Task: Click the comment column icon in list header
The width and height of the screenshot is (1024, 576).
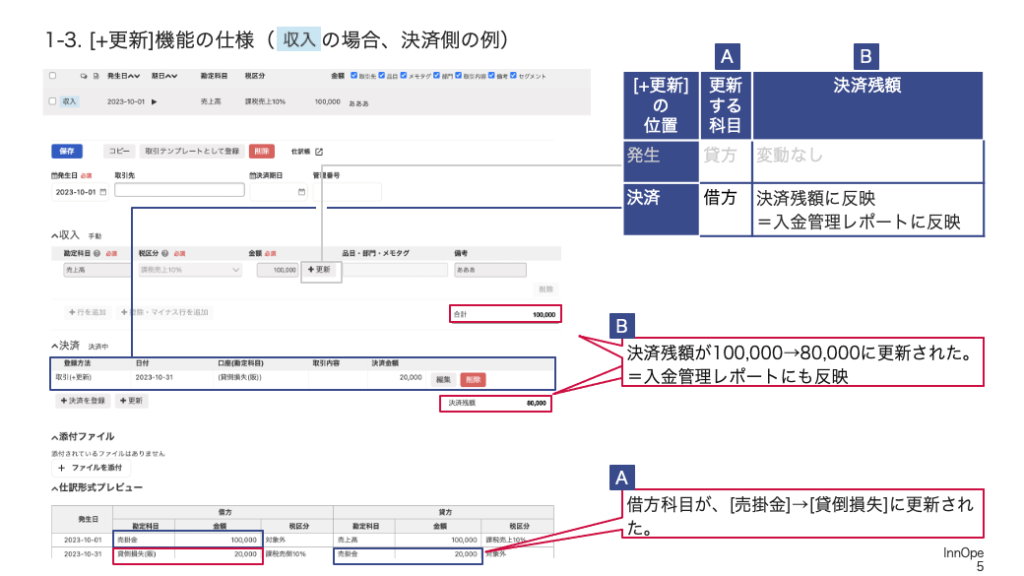Action: pos(84,76)
